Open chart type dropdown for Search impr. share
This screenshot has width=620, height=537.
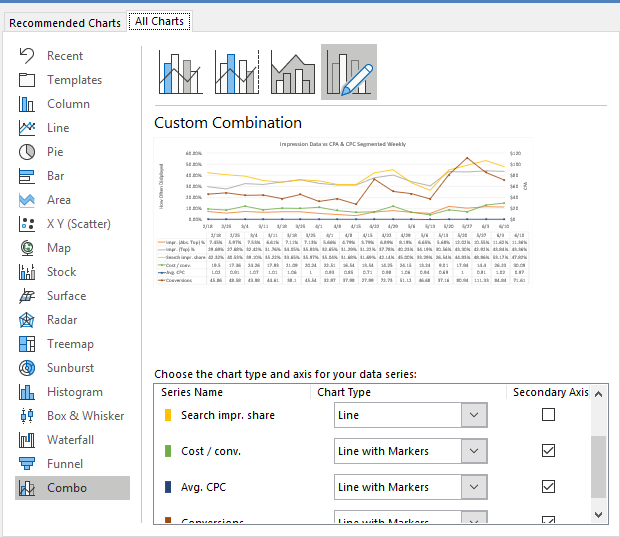coord(474,415)
